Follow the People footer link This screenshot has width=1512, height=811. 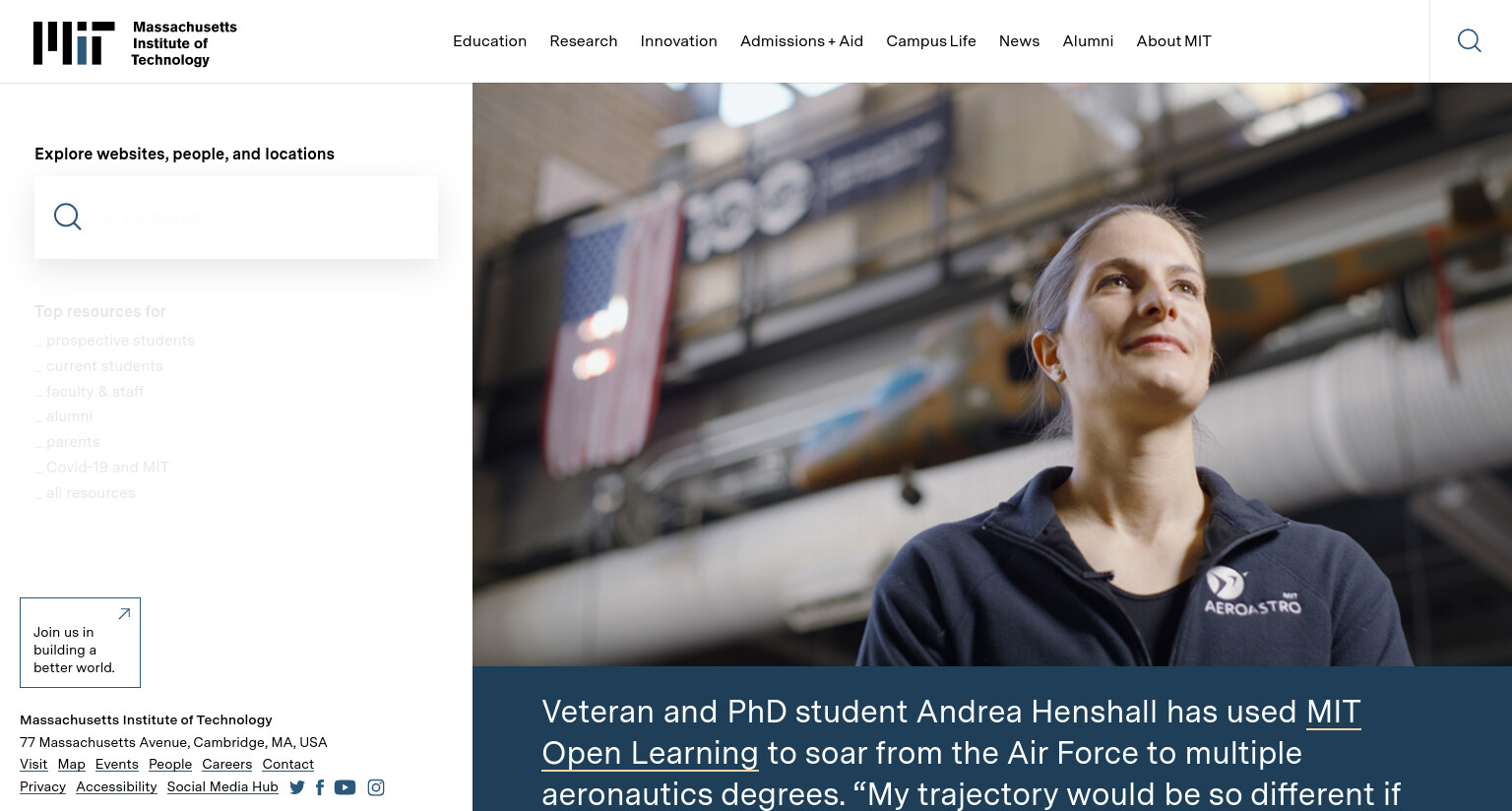pos(170,764)
